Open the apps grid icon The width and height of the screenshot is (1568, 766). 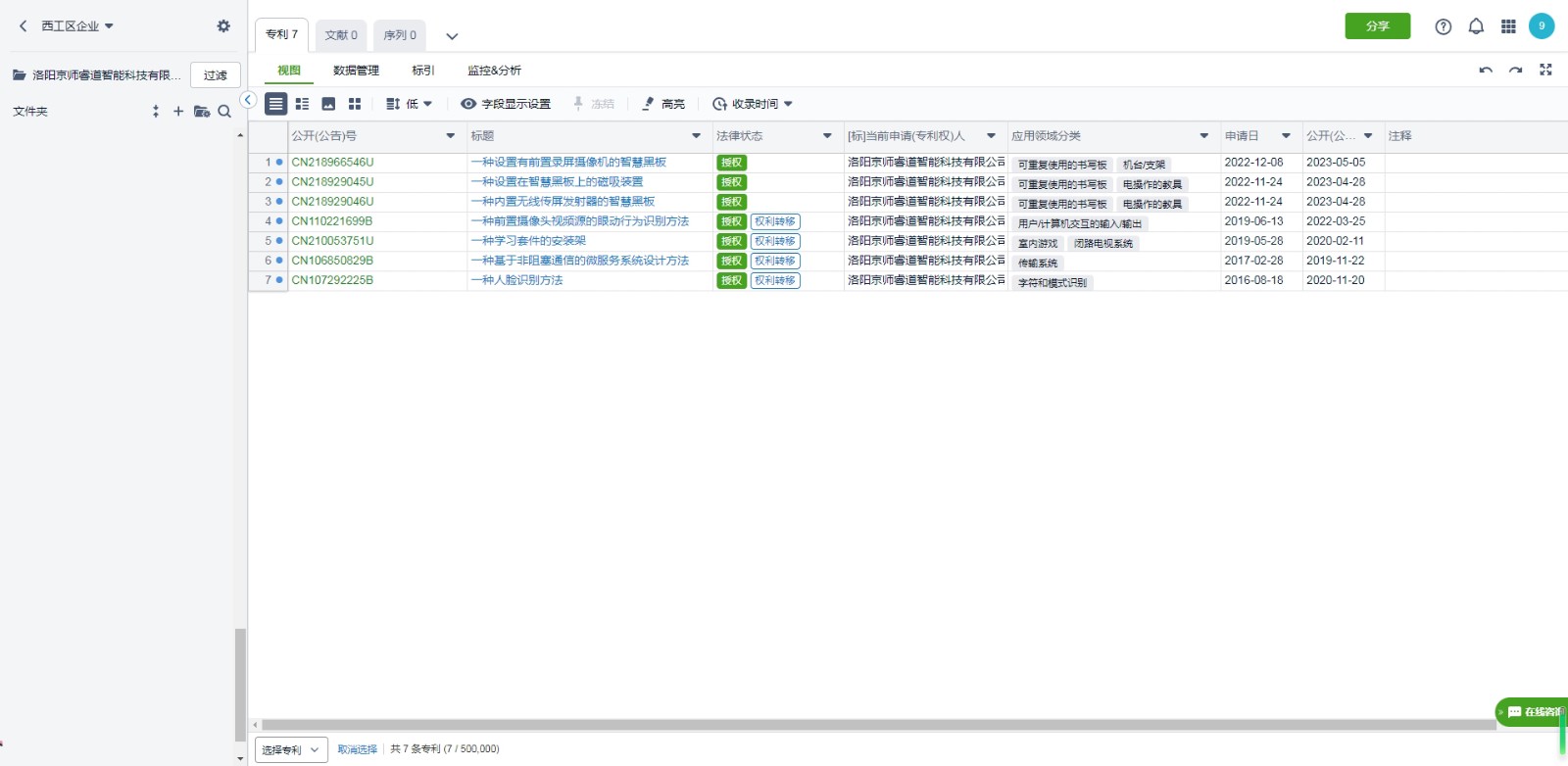[x=1508, y=26]
